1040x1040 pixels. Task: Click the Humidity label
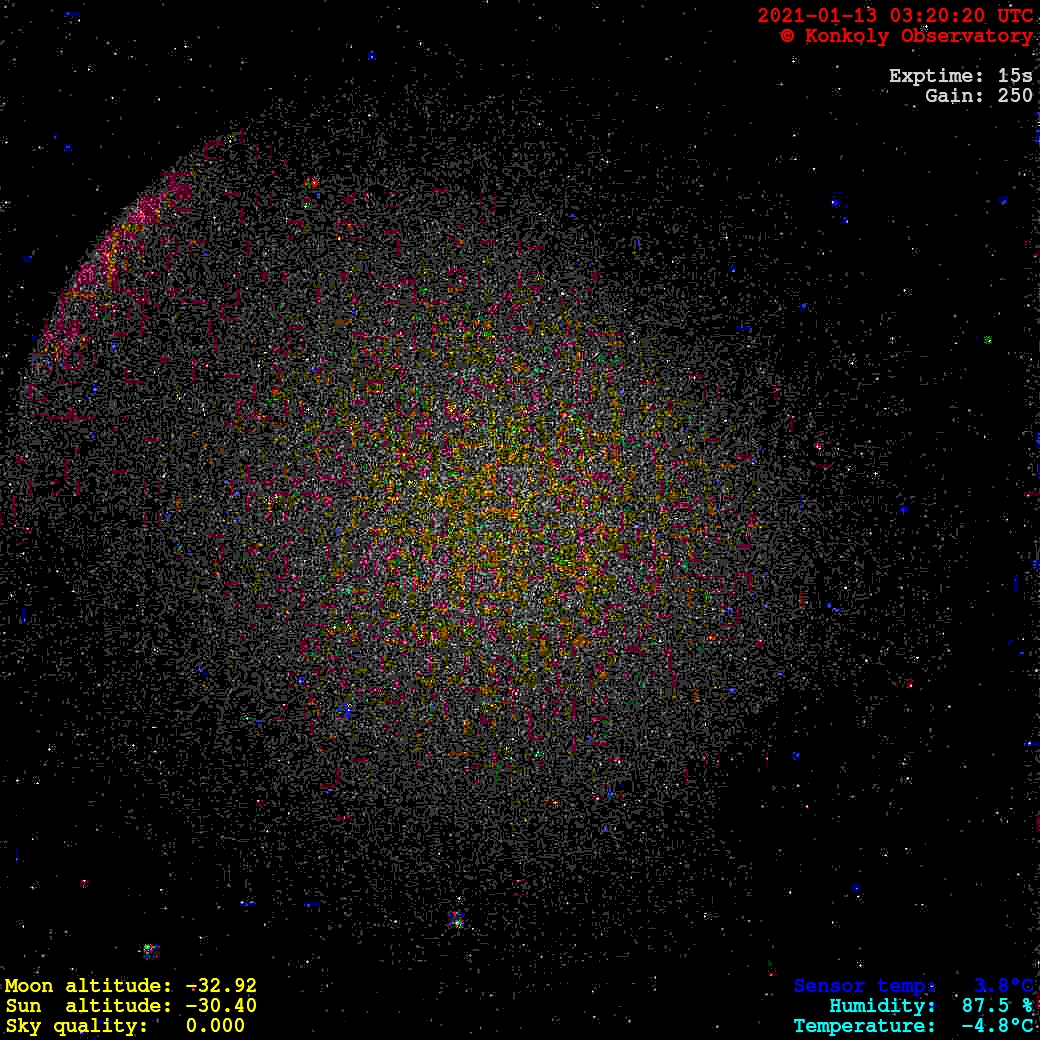pos(882,1006)
